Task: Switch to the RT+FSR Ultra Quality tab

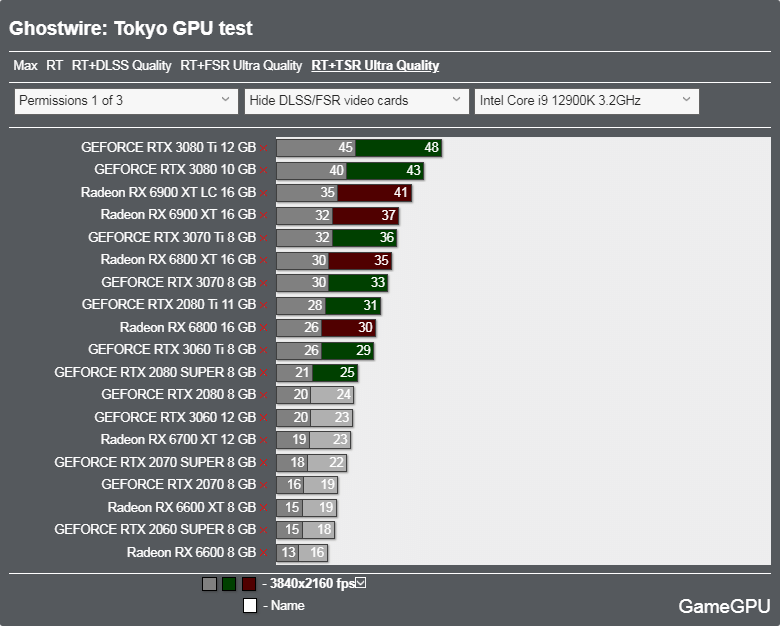Action: pyautogui.click(x=241, y=66)
